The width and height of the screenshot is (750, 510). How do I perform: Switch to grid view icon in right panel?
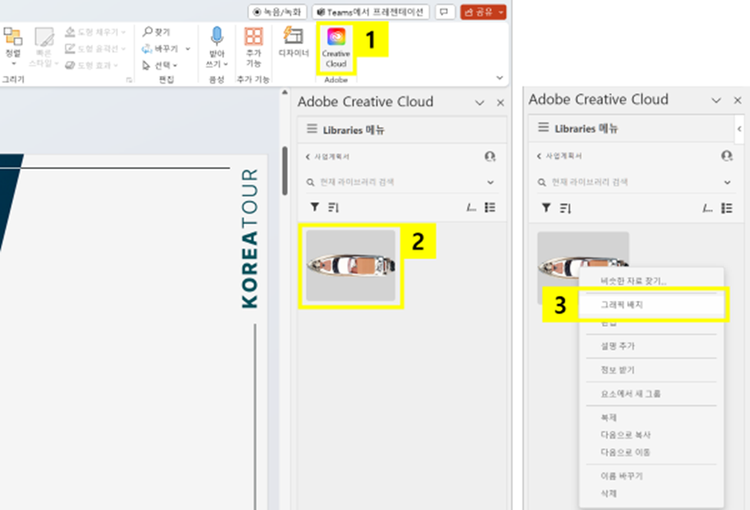pyautogui.click(x=707, y=208)
